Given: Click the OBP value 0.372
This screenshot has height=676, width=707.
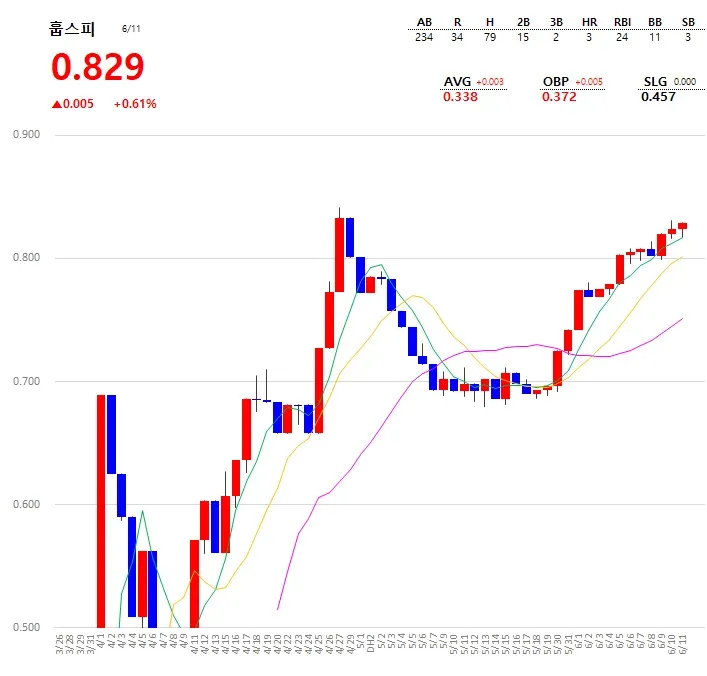Looking at the screenshot, I should click(559, 97).
